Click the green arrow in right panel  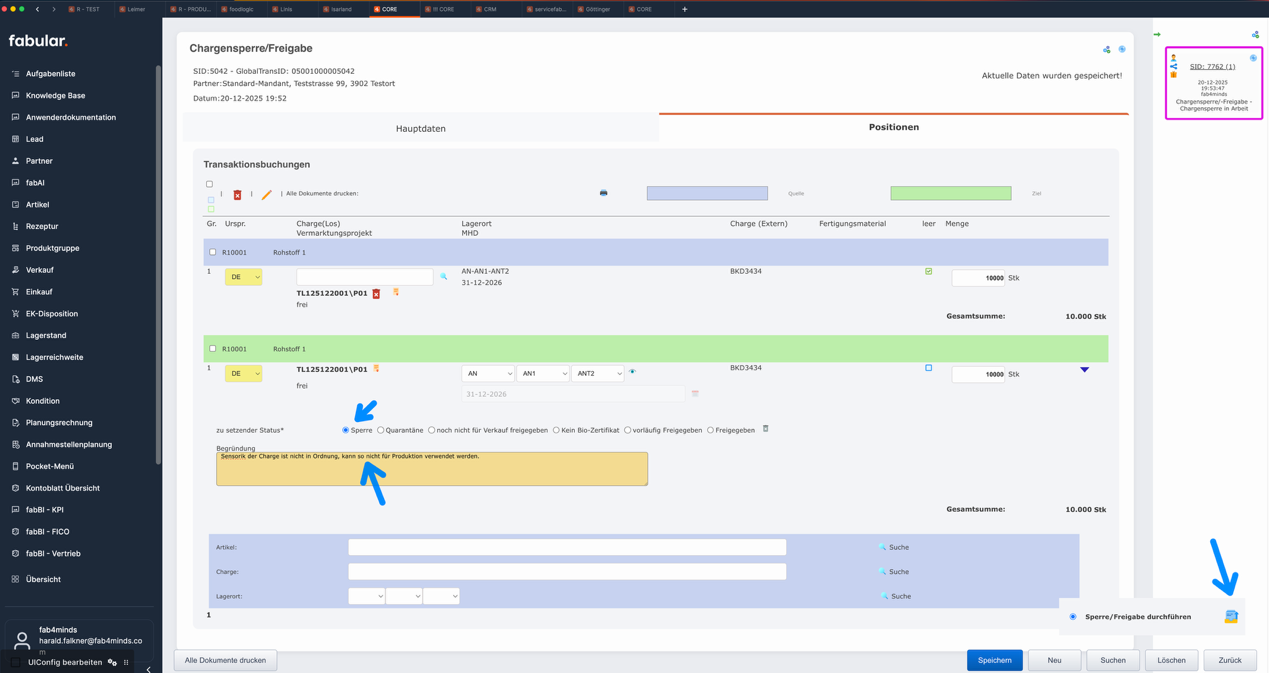click(1157, 35)
